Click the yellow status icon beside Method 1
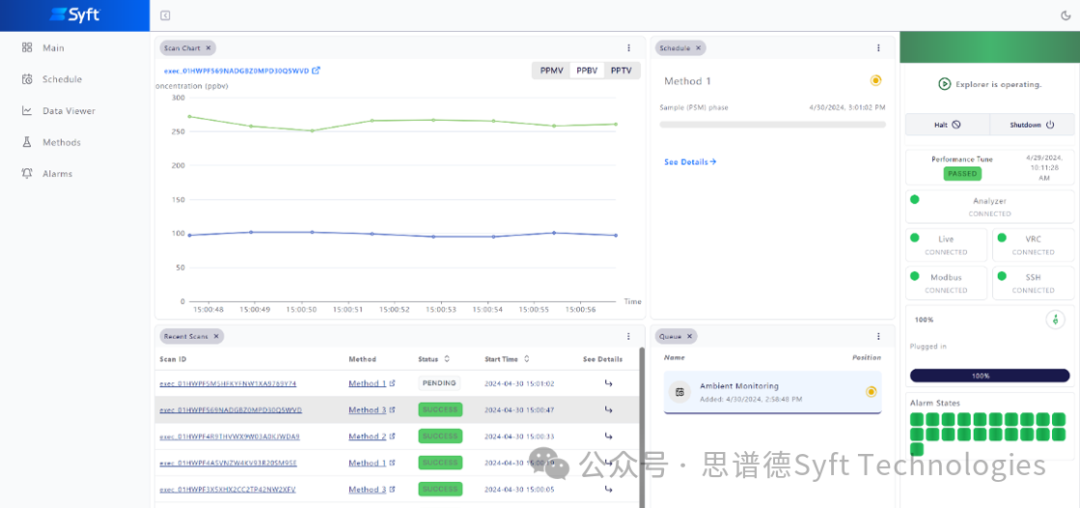Viewport: 1080px width, 508px height. pos(875,81)
